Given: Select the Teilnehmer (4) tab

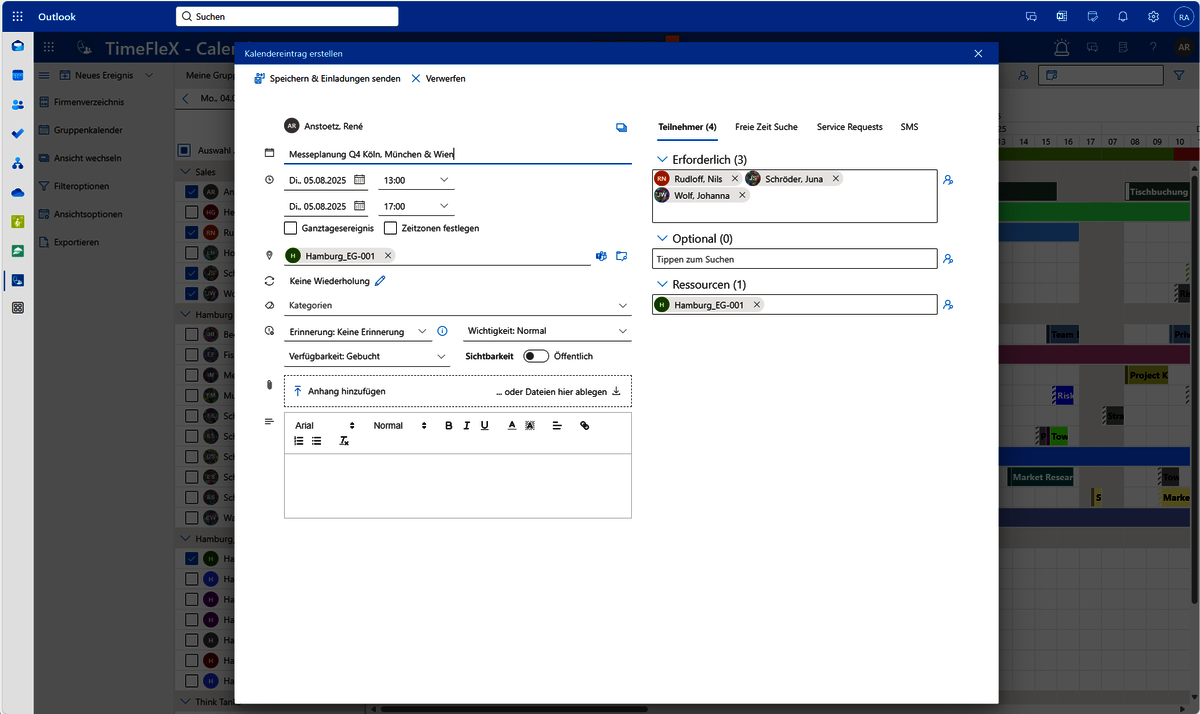Looking at the screenshot, I should pyautogui.click(x=687, y=127).
